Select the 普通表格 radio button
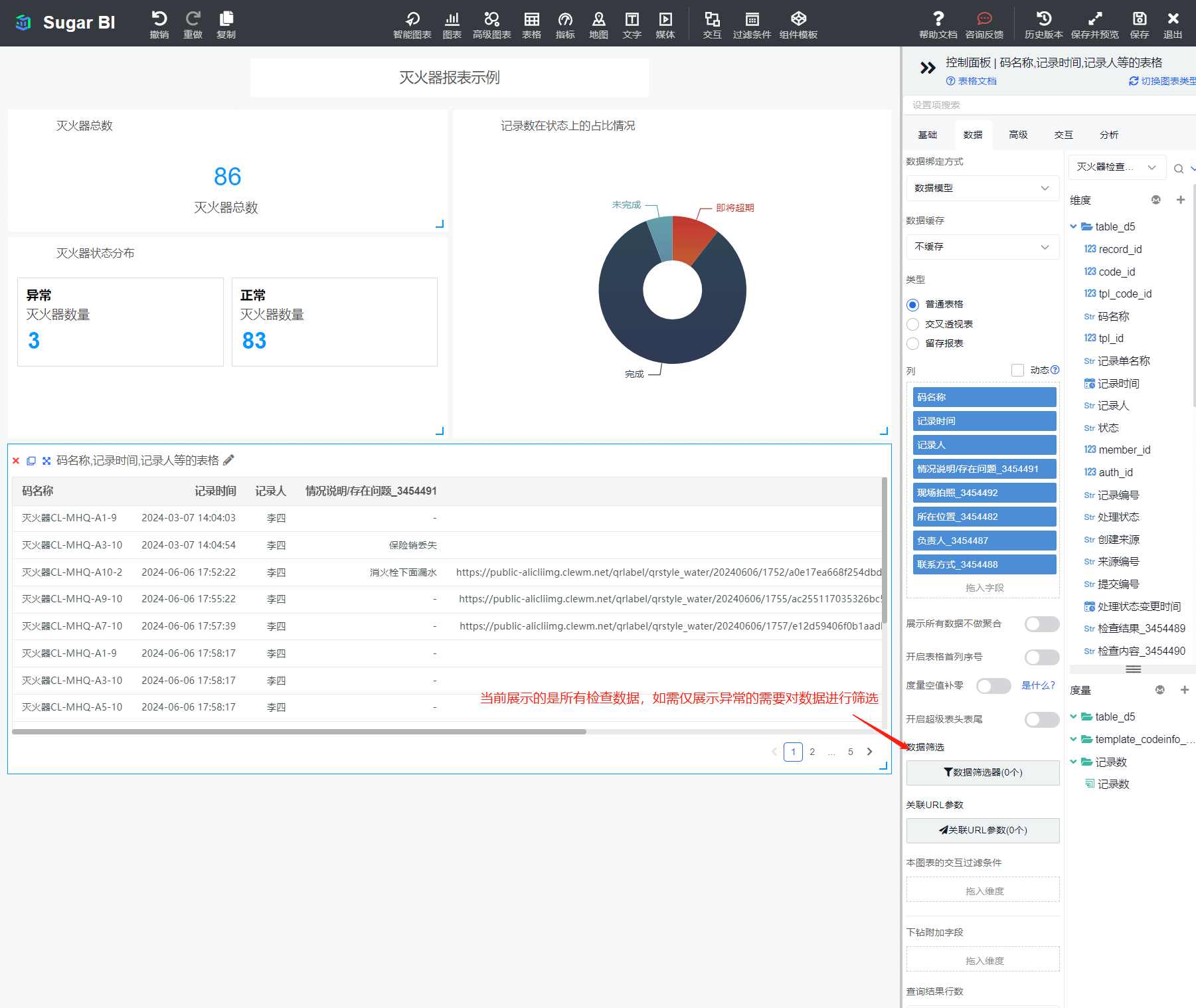Screen dimensions: 1196x1008 pyautogui.click(x=913, y=305)
